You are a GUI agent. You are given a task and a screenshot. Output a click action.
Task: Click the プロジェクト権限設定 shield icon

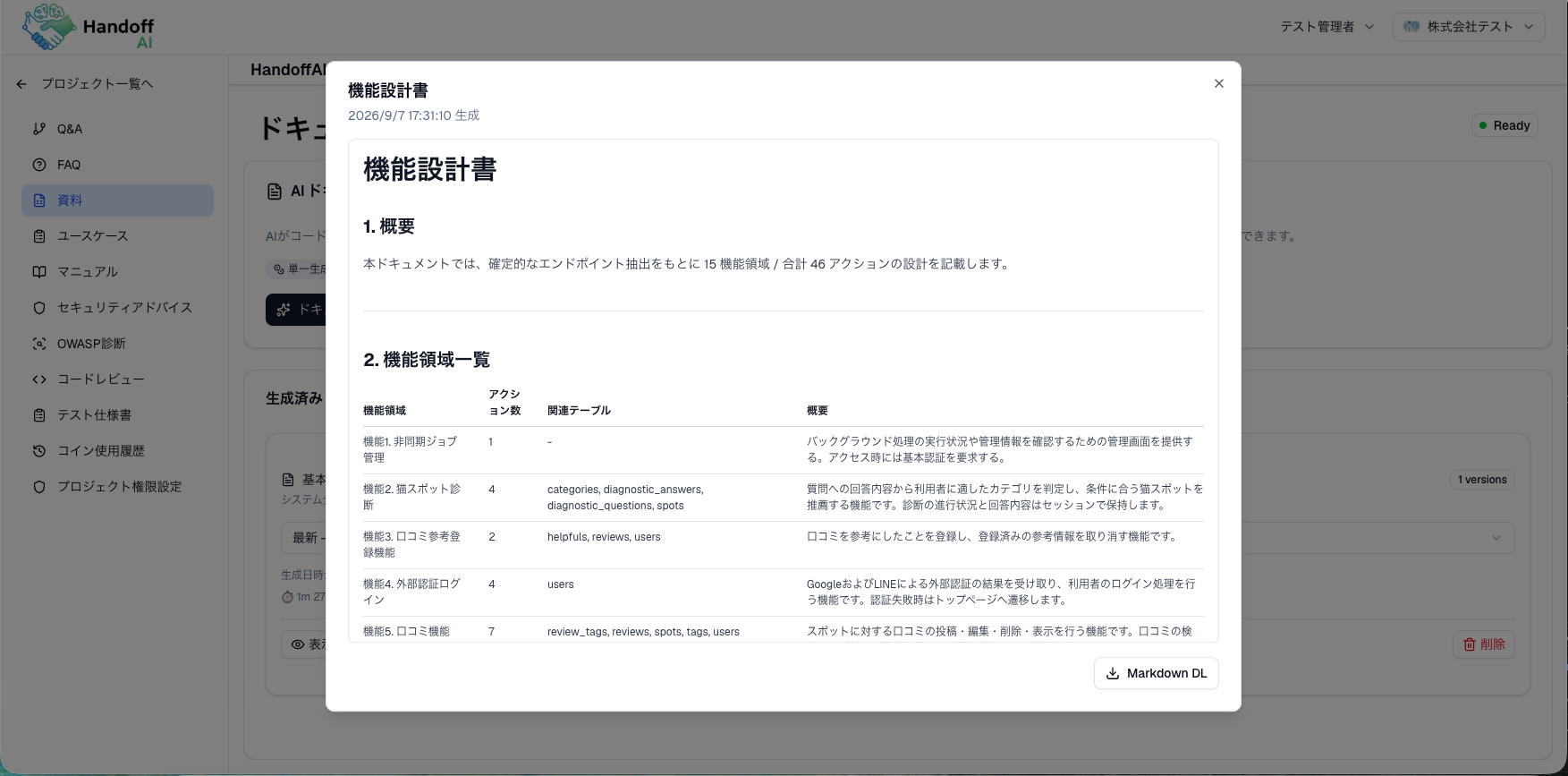pyautogui.click(x=39, y=487)
